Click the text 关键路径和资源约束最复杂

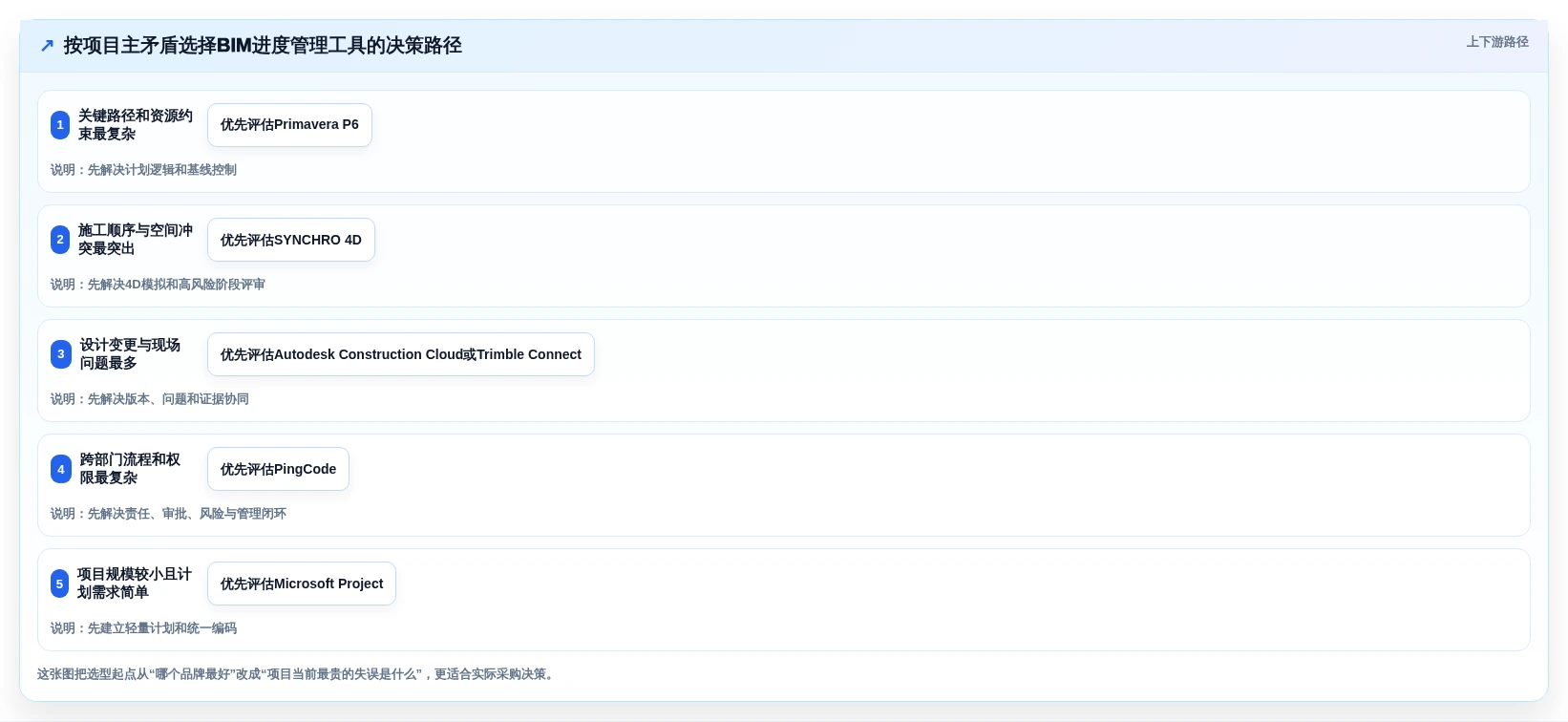click(x=136, y=125)
